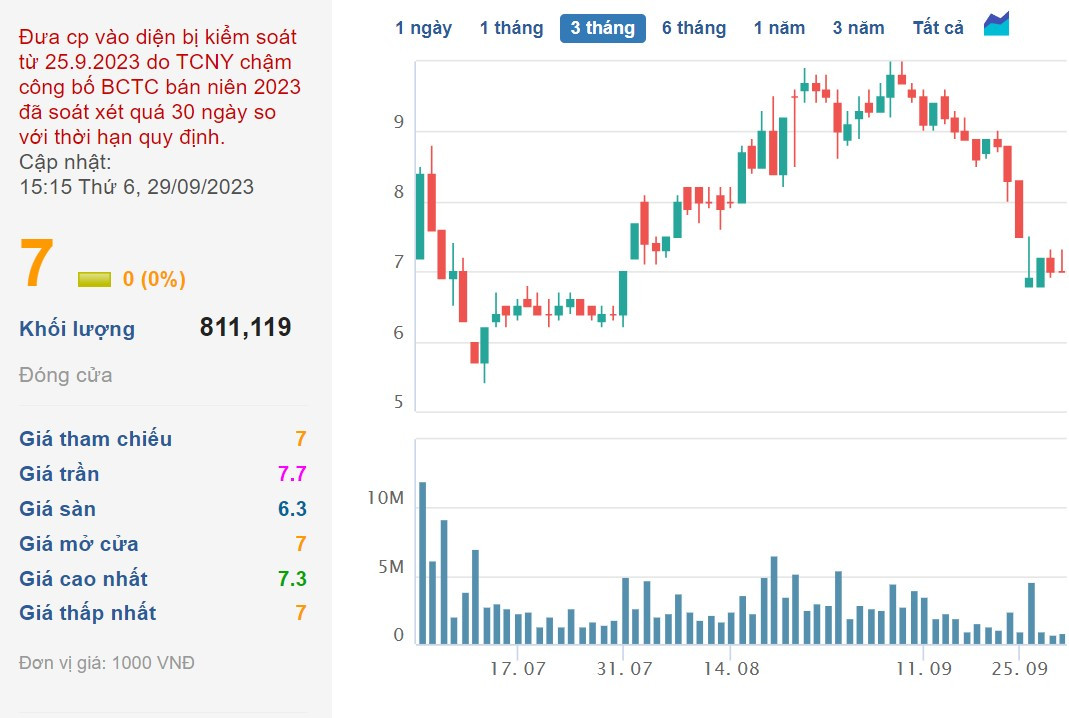Image resolution: width=1069 pixels, height=718 pixels.
Task: Click the area chart type icon
Action: pos(996,24)
